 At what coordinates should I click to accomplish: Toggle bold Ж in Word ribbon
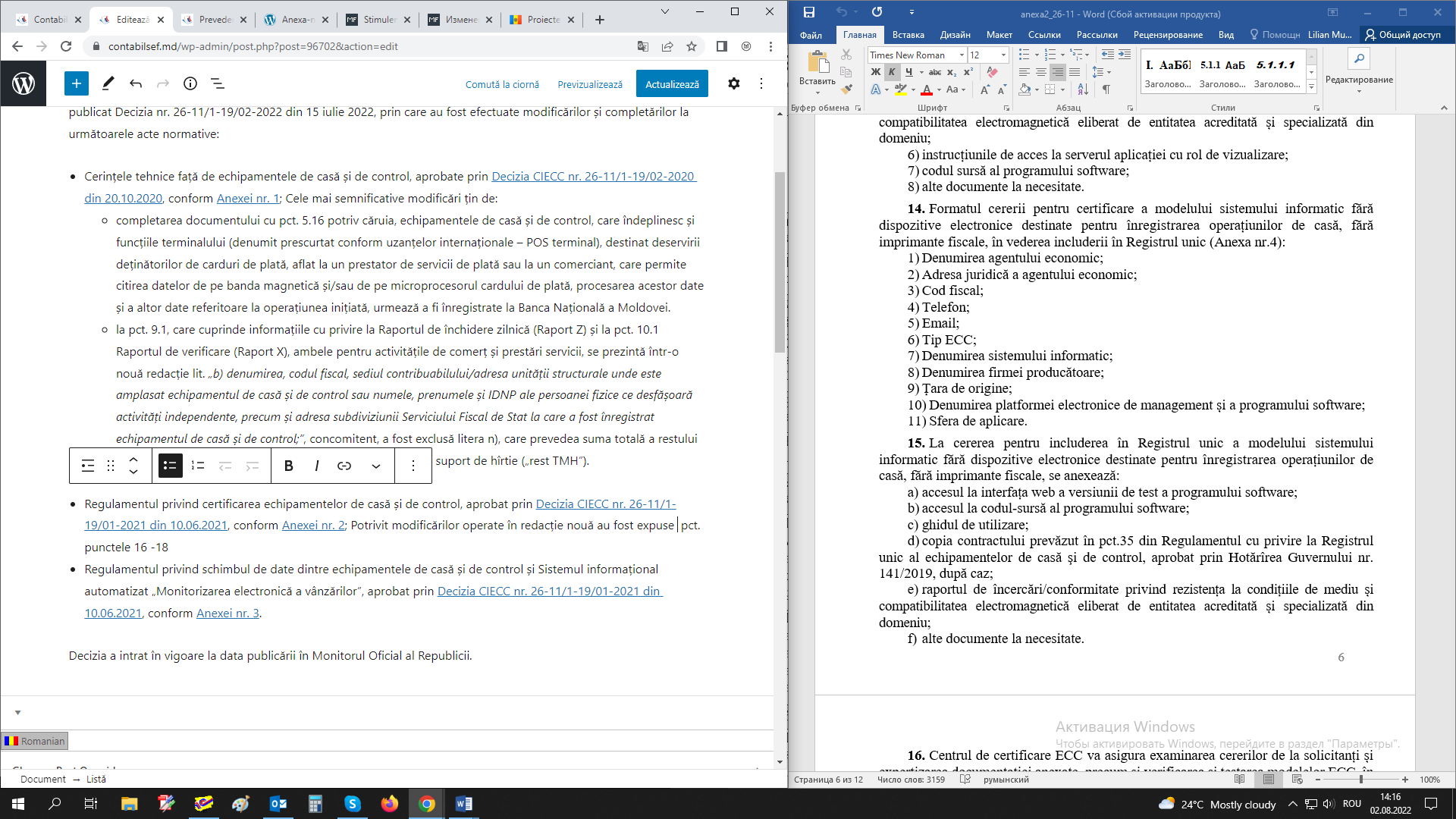(x=876, y=72)
